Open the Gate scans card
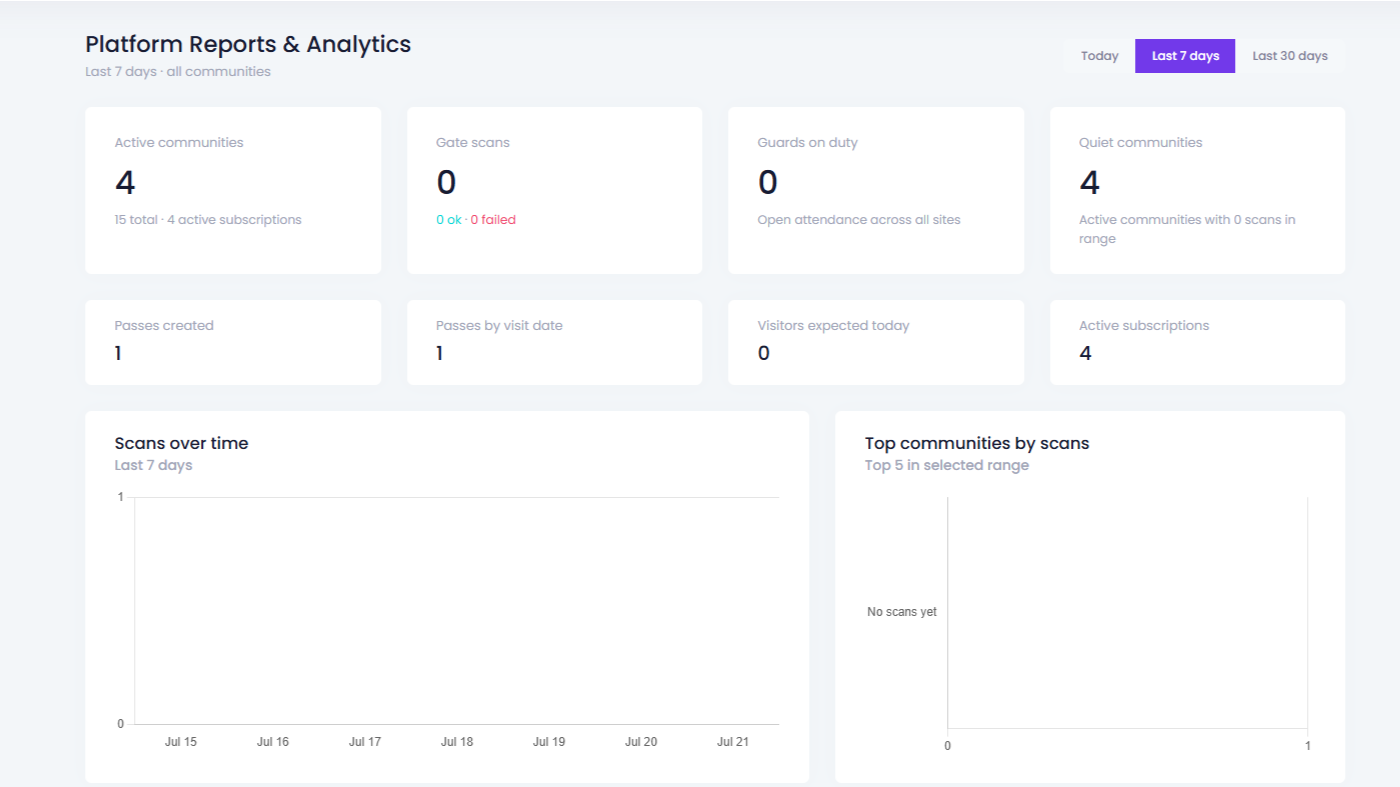 554,190
